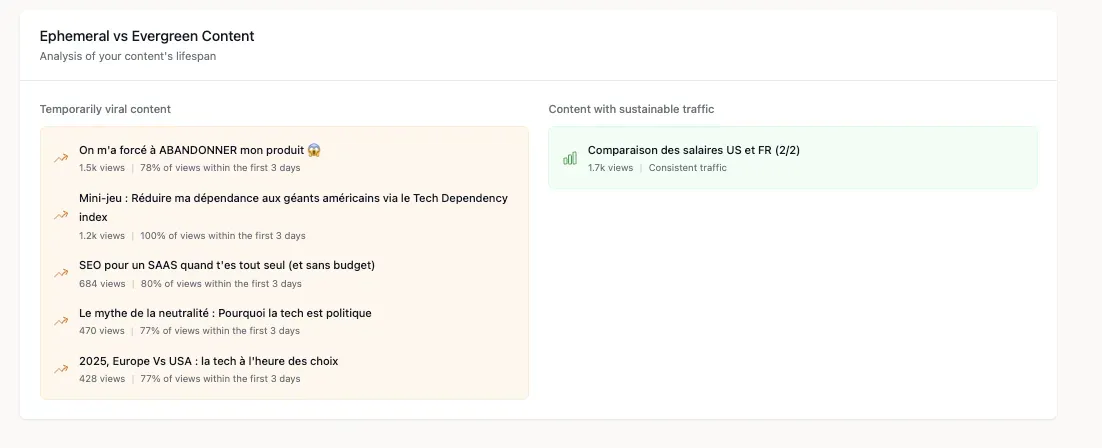This screenshot has height=448, width=1102.
Task: Open "Comparaison des salaires US et FR" post
Action: click(693, 150)
